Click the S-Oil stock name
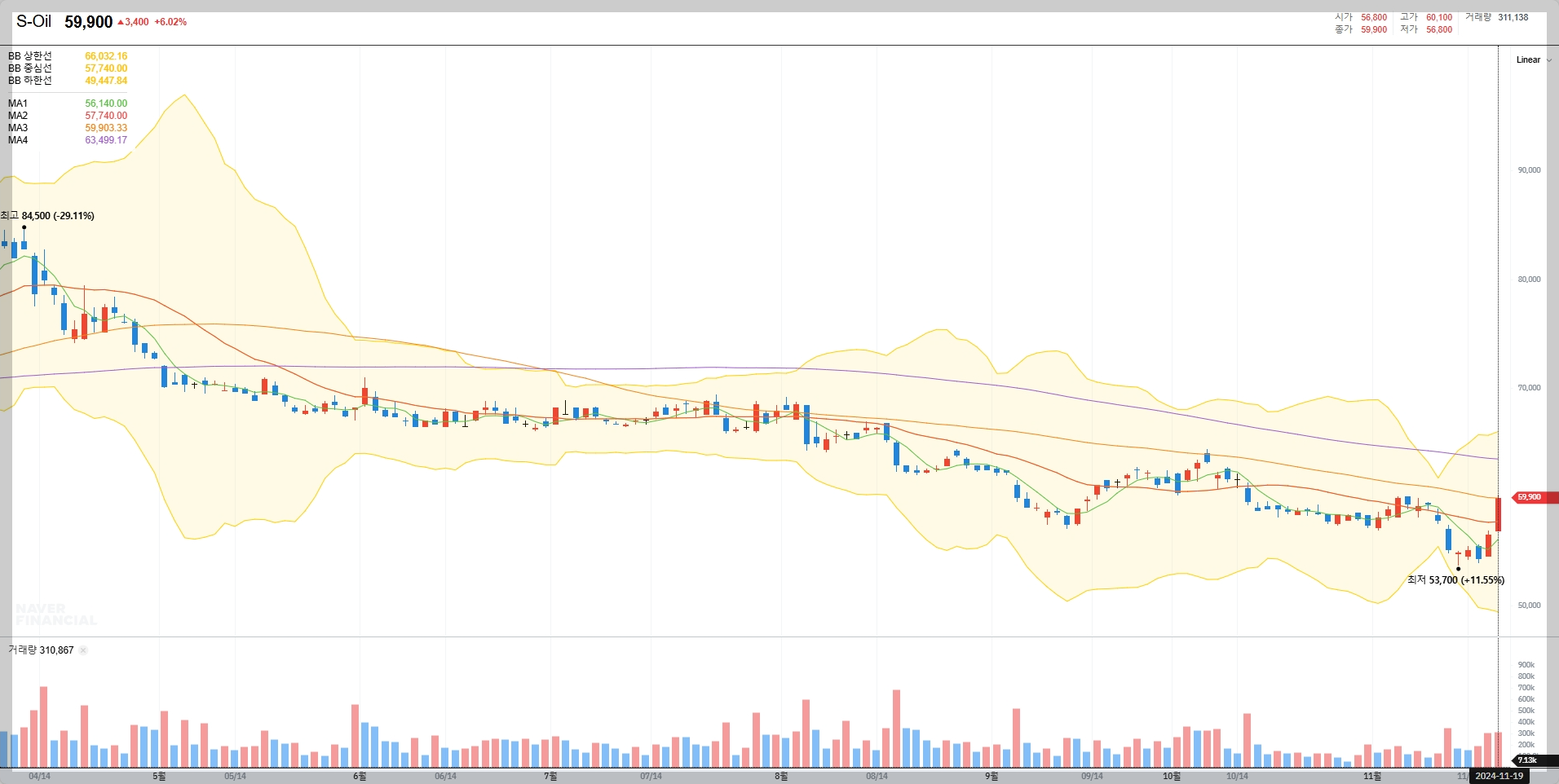1559x784 pixels. 34,22
